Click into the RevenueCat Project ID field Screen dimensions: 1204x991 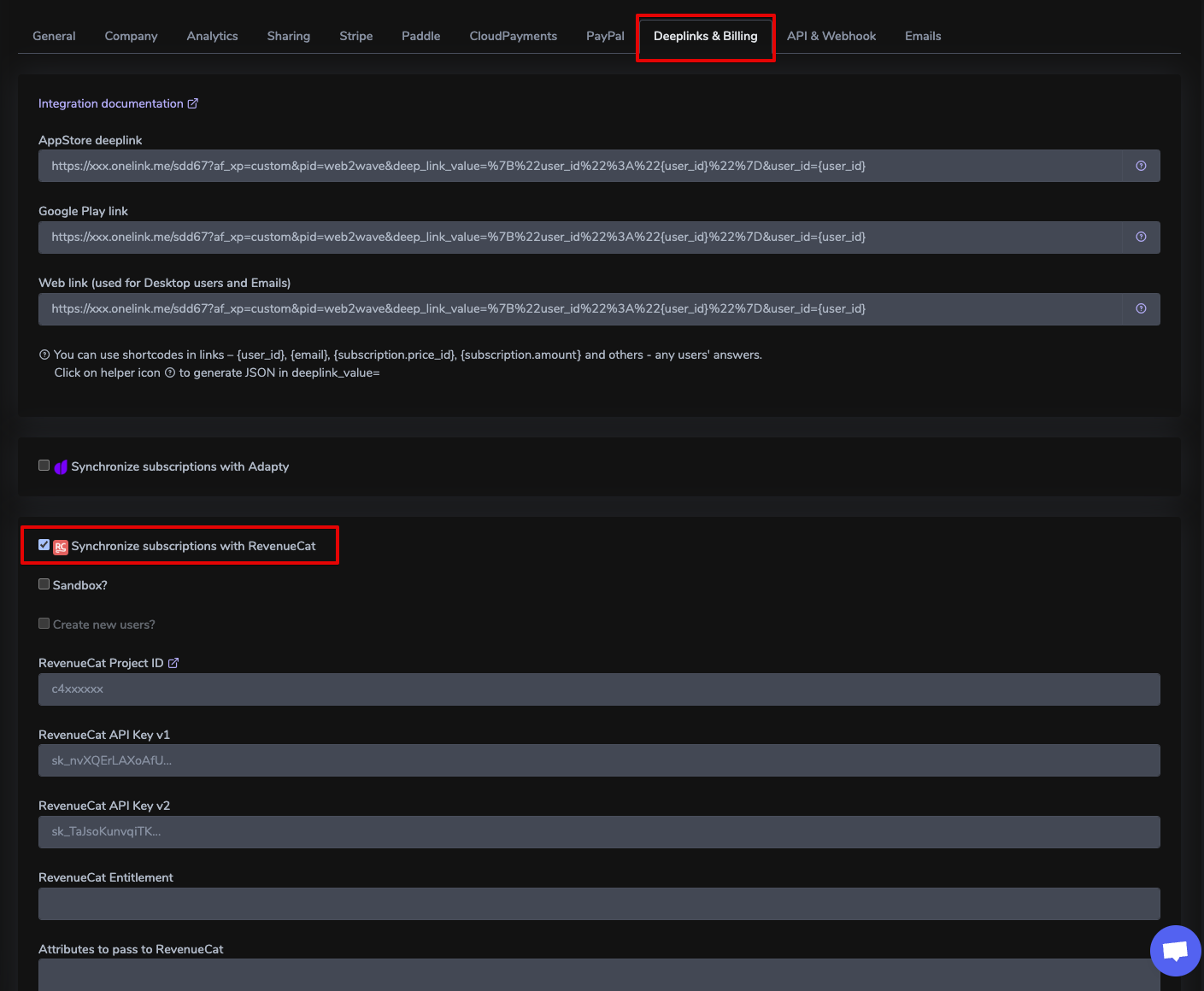[599, 689]
